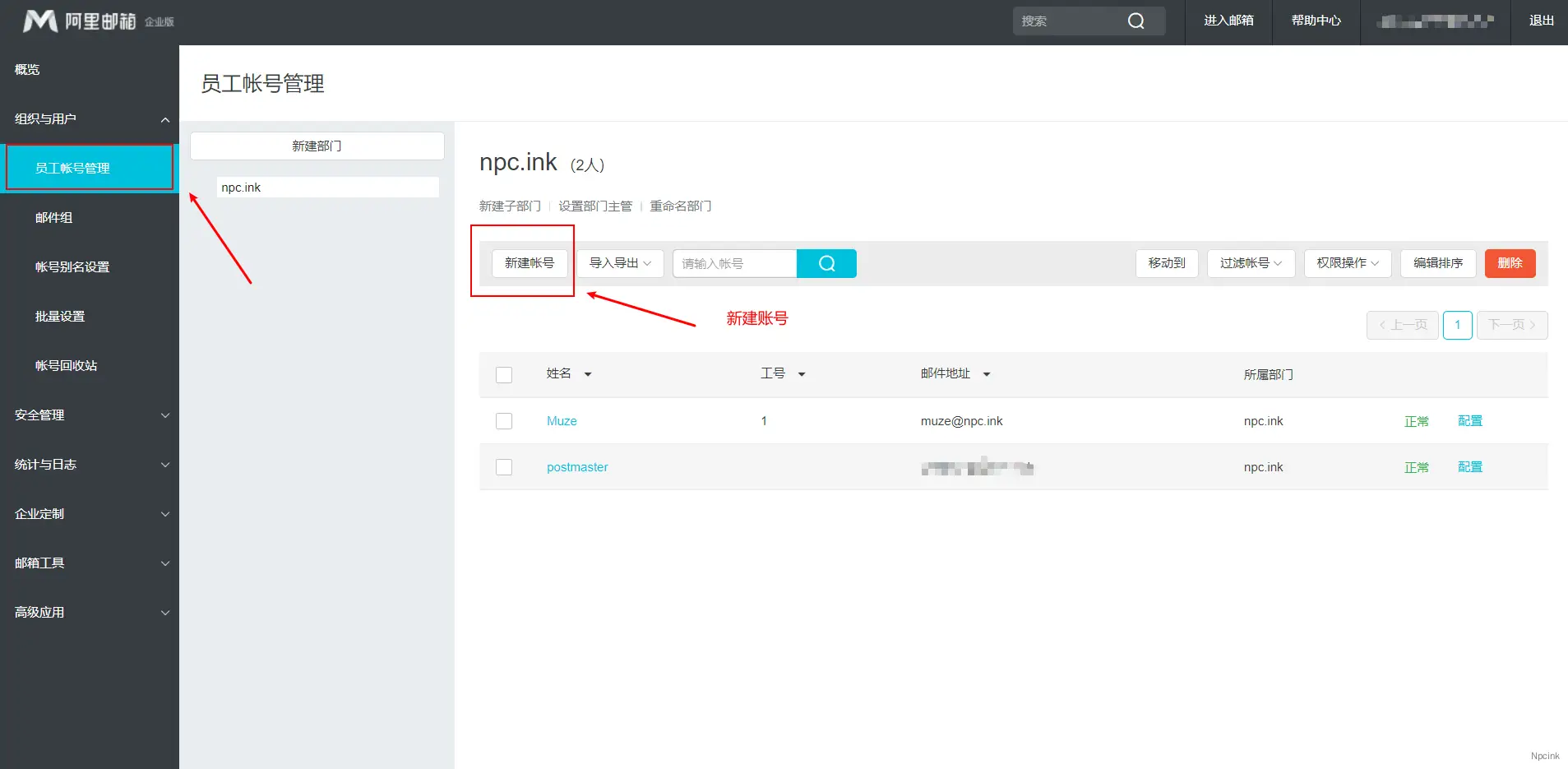
Task: Sort by 姓名 column arrow
Action: coord(588,374)
